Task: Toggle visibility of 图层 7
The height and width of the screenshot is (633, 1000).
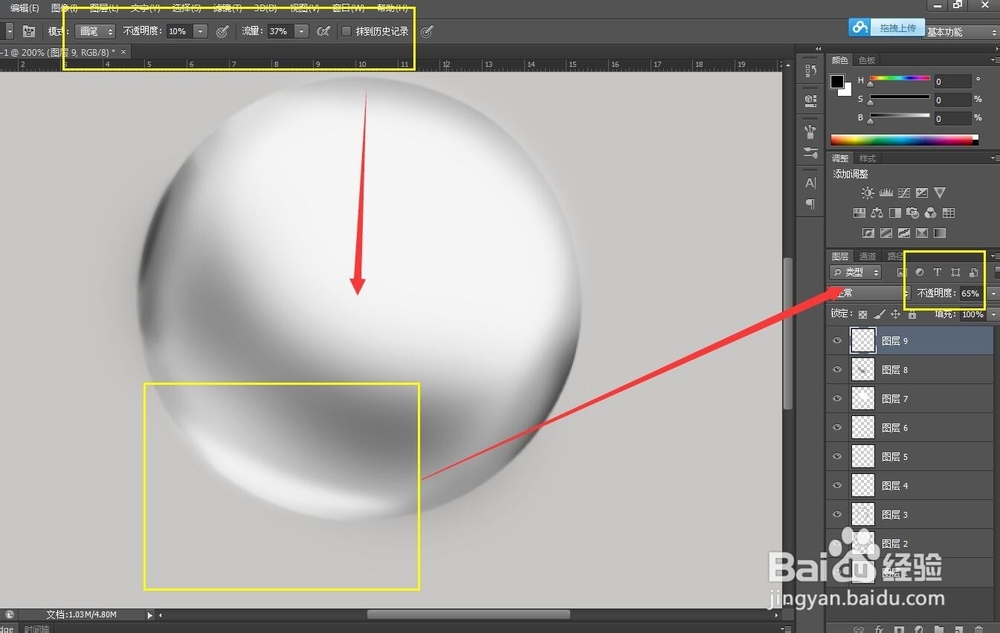Action: (x=837, y=398)
